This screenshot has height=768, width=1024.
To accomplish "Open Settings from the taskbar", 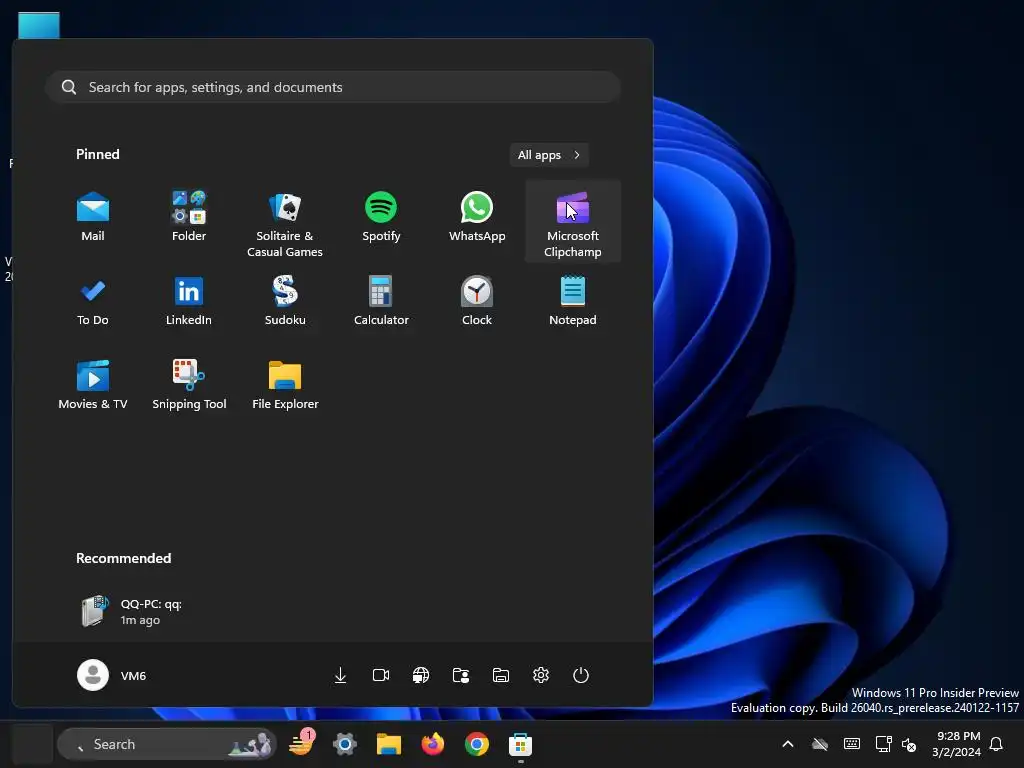I will (345, 744).
